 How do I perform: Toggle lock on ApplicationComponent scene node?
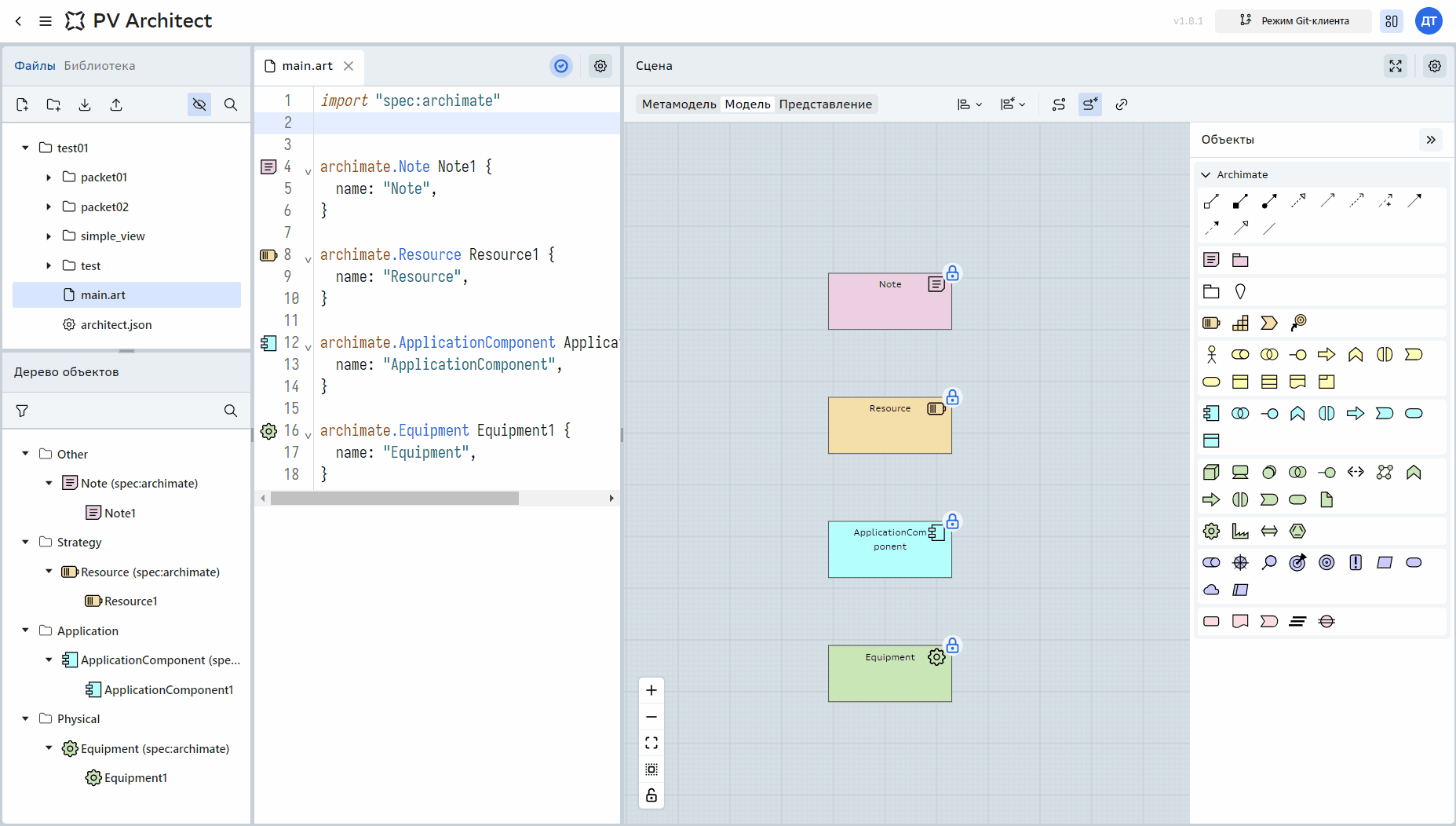pyautogui.click(x=952, y=521)
